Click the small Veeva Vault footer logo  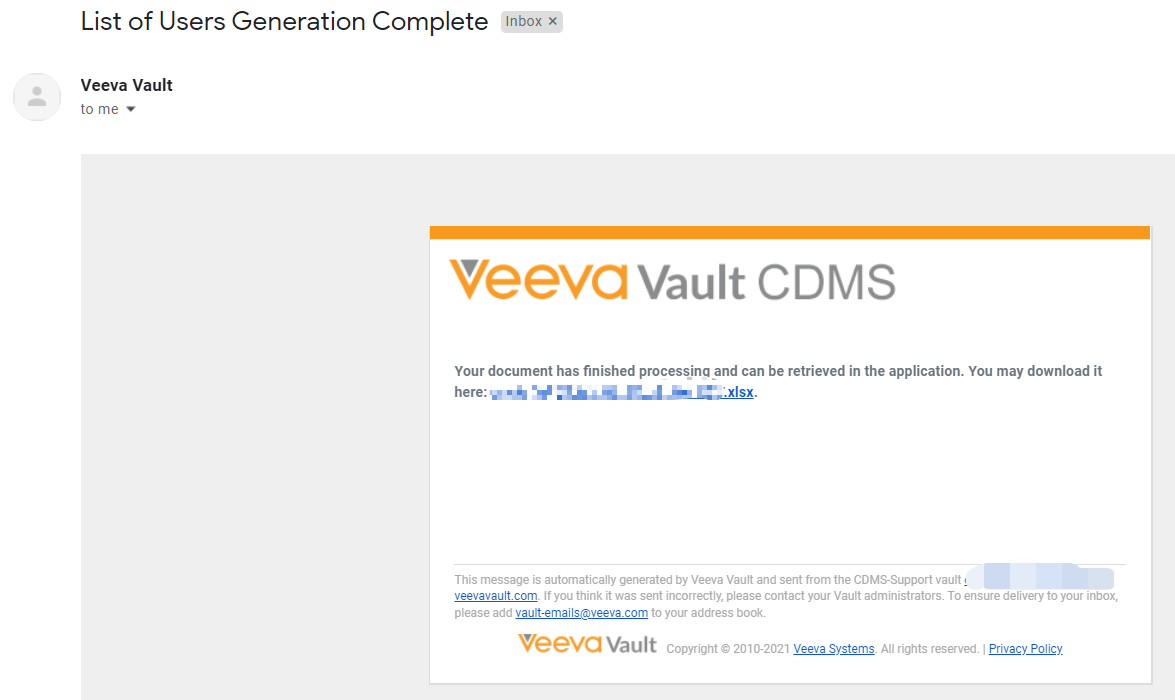point(587,643)
